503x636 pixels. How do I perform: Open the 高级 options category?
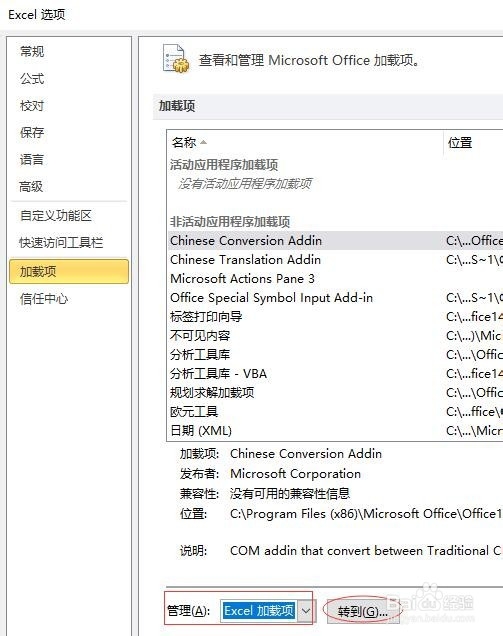click(x=31, y=187)
